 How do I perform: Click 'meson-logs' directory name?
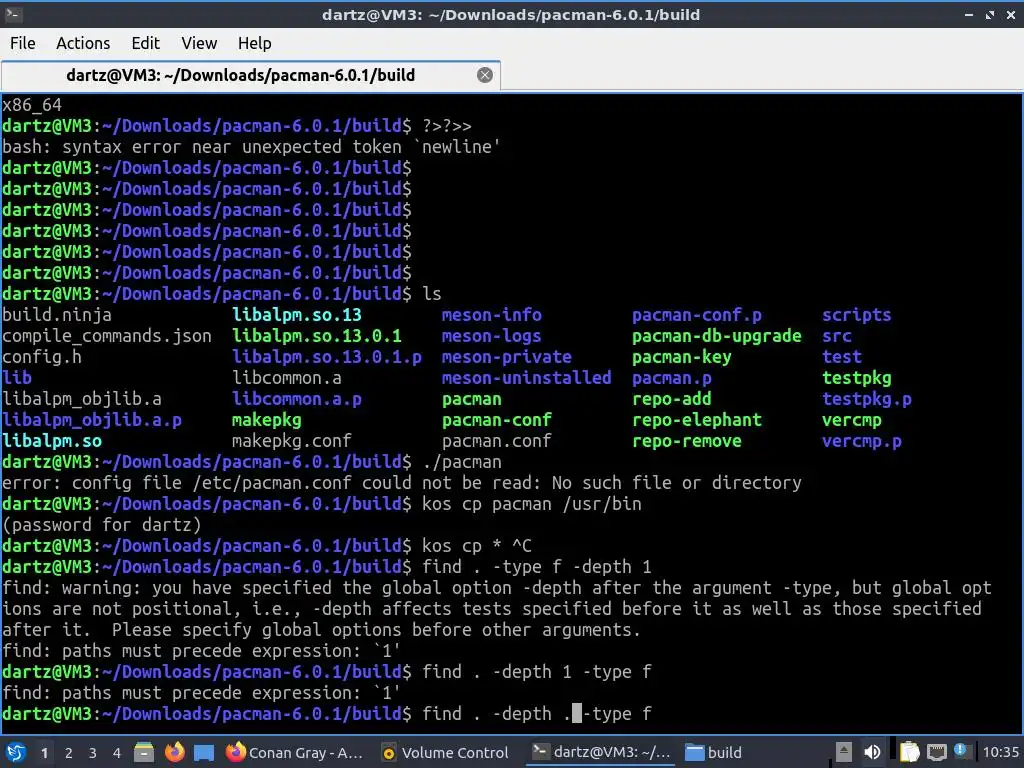point(492,336)
